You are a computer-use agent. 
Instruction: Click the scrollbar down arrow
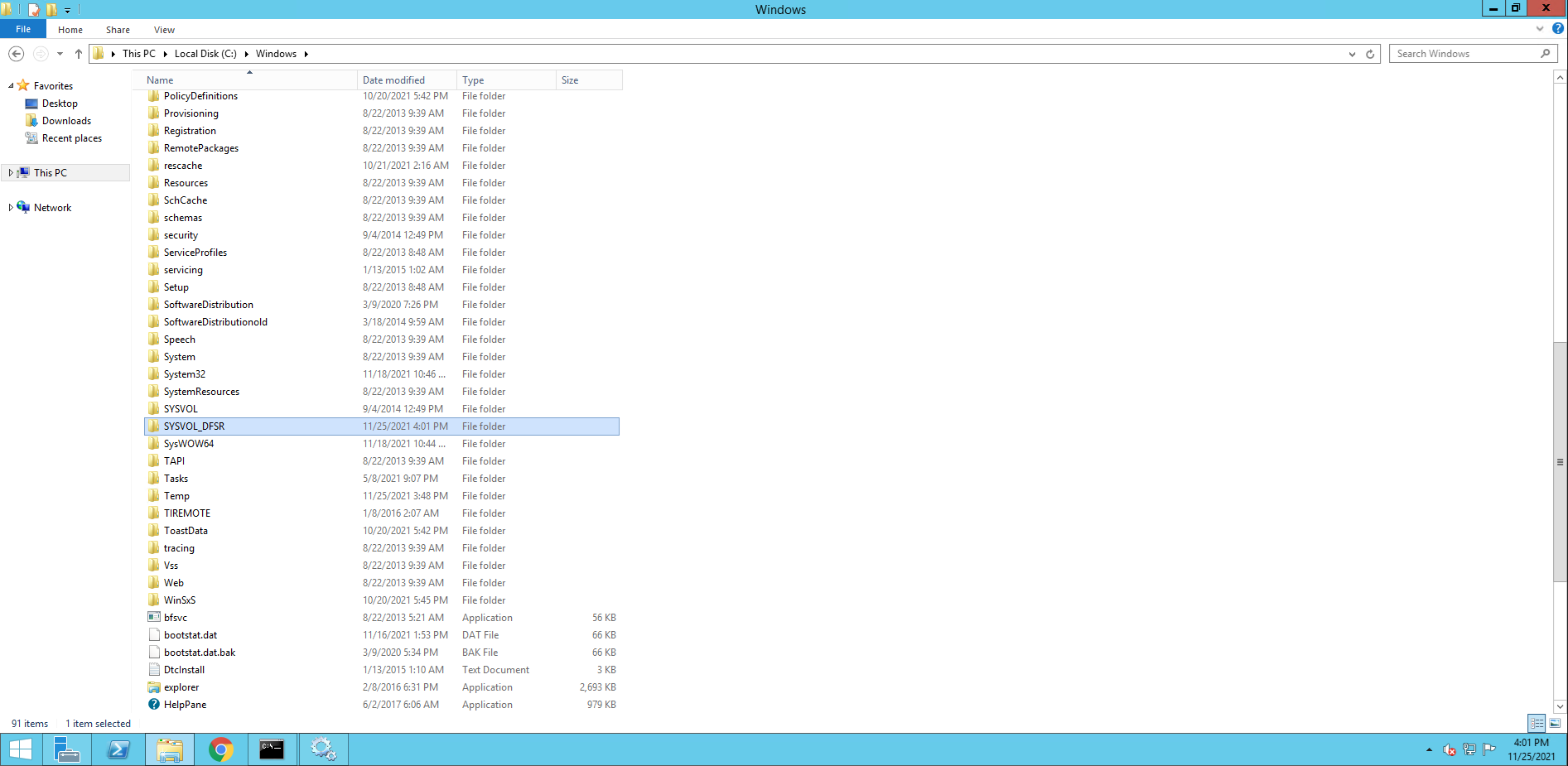1560,706
